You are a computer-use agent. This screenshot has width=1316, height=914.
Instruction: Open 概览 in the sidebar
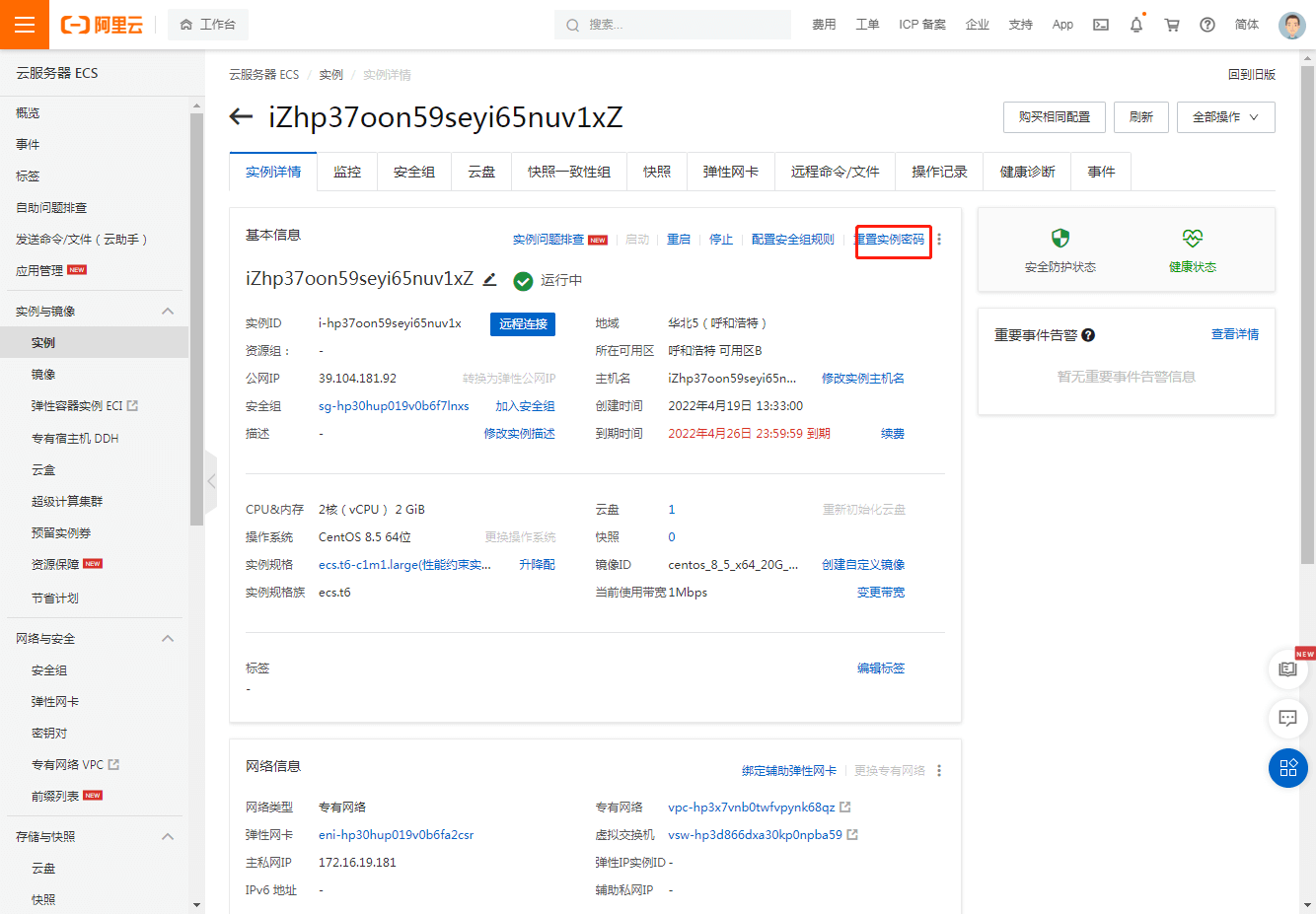pos(28,113)
